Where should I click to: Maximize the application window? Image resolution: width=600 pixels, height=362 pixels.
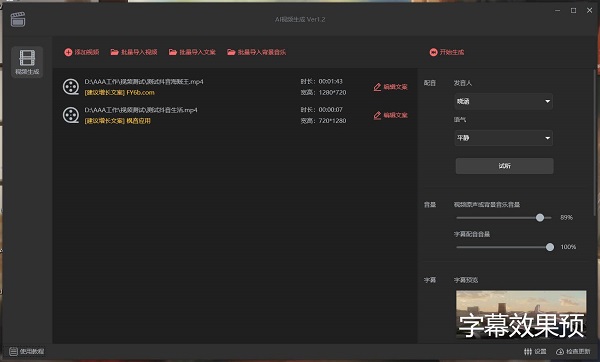click(x=573, y=11)
